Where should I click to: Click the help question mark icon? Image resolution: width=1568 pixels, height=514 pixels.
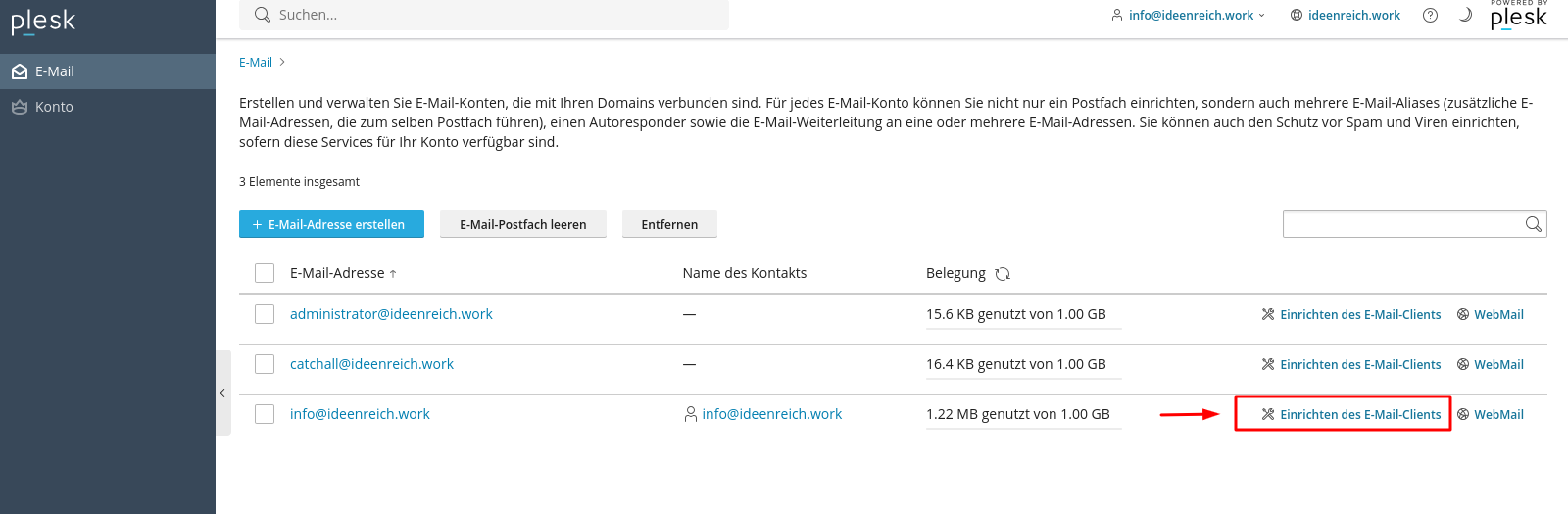click(x=1430, y=15)
